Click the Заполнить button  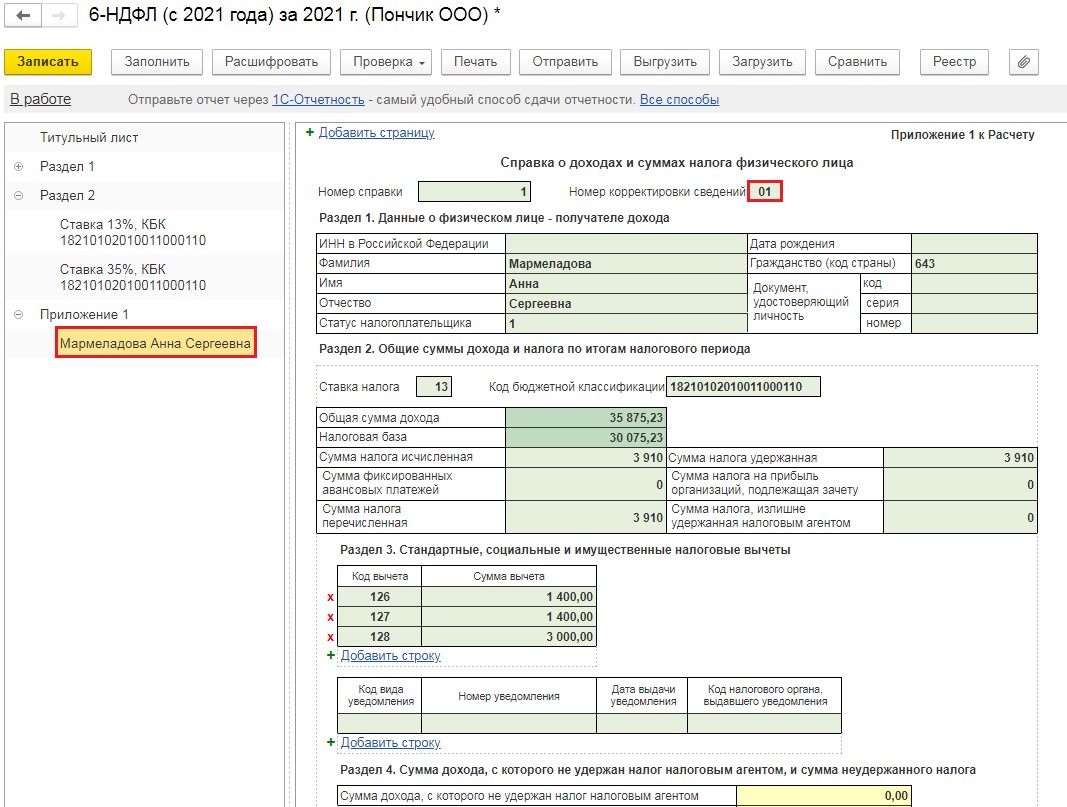pos(157,62)
